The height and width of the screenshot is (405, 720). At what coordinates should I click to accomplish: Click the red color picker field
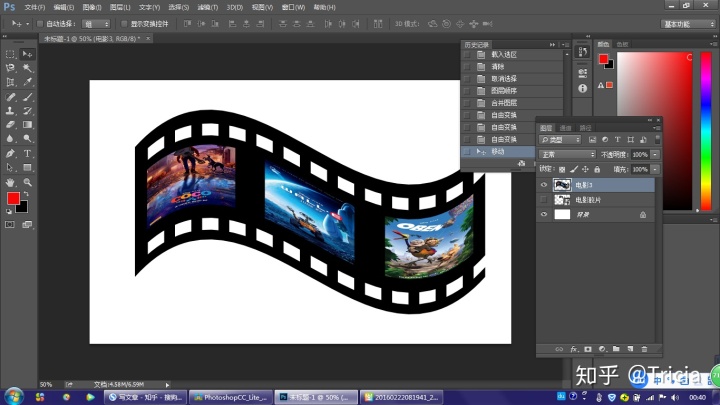click(x=654, y=131)
